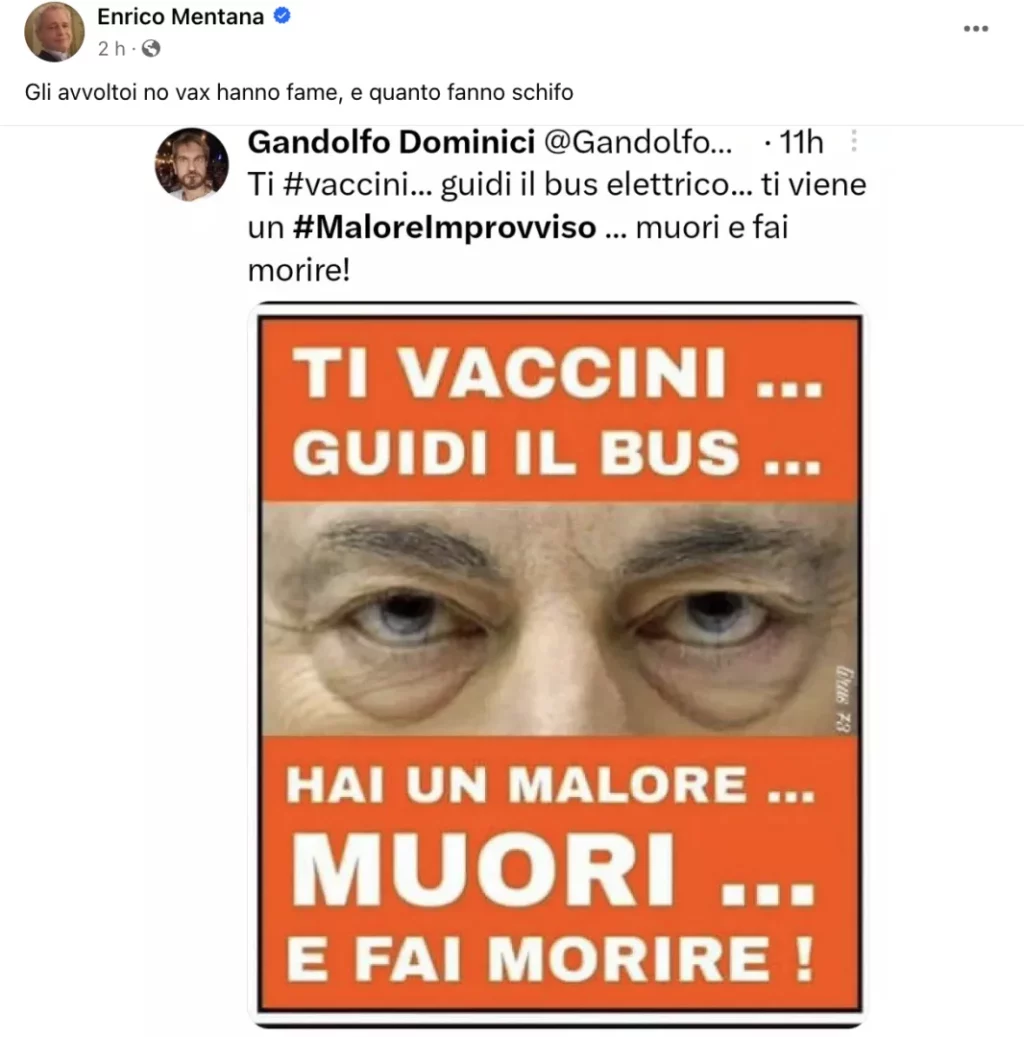Open the orange meme image
Viewport: 1024px width, 1037px height.
[560, 663]
